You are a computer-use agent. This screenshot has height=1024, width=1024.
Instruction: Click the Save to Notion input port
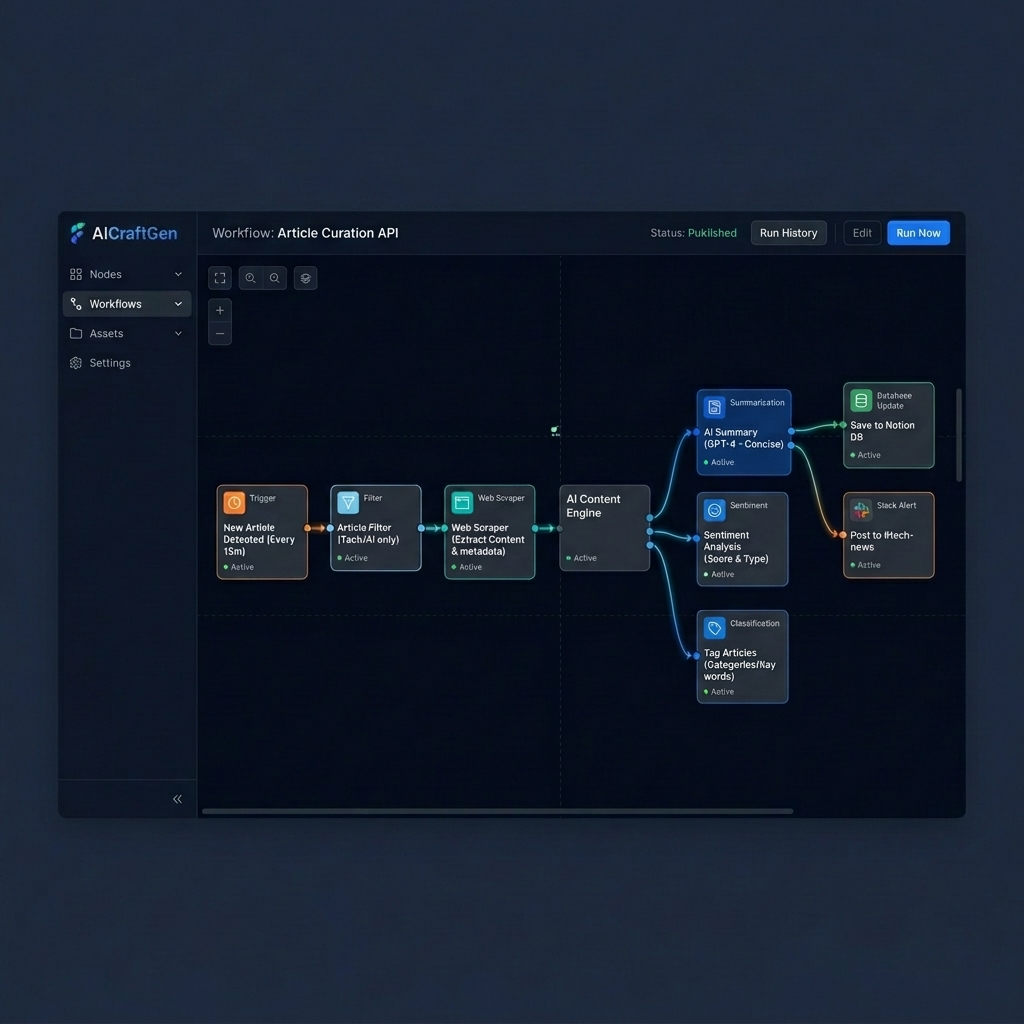[843, 424]
